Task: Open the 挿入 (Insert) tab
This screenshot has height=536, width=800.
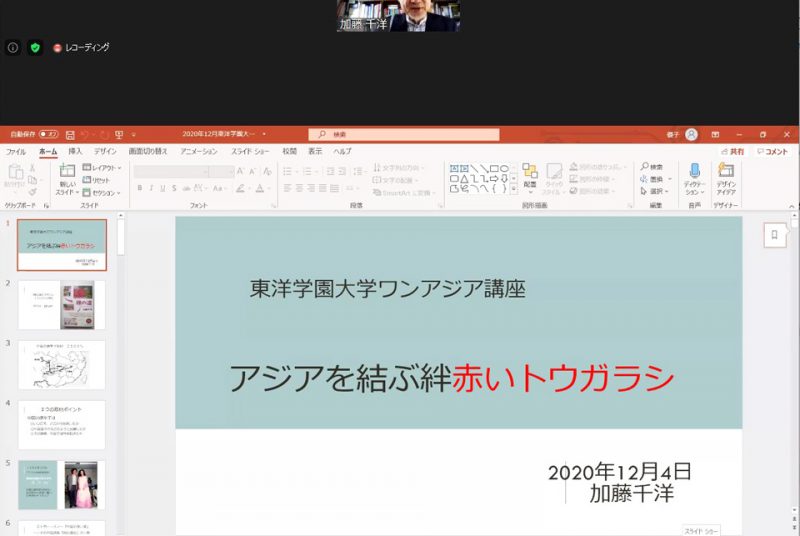Action: 75,151
